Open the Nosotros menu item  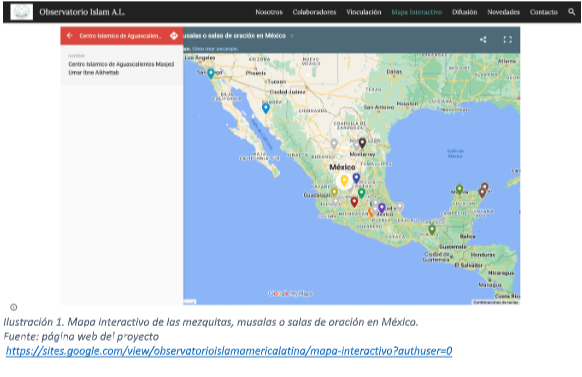(x=269, y=12)
